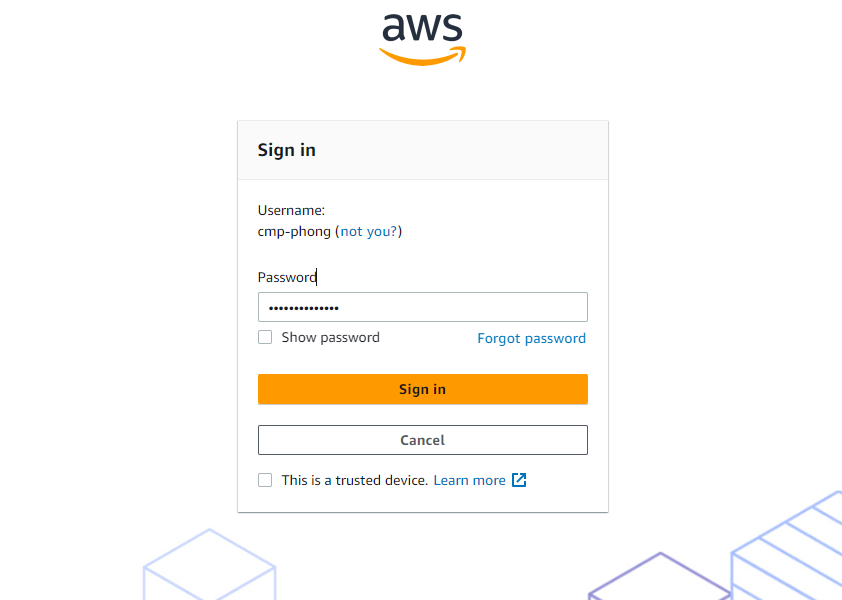
Task: Click the 'This is a trusted device.' label
Action: point(354,480)
